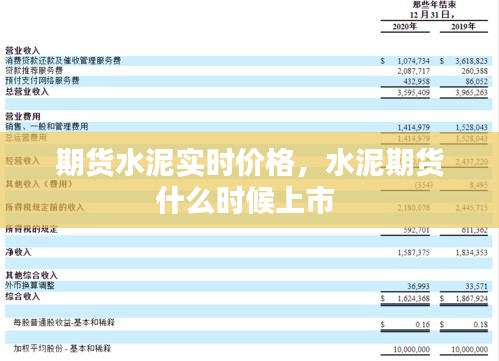Screen dimensions: 499x361
Task: Click the 每股普通股收益-基本和稀释 row label
Action: click(x=64, y=322)
